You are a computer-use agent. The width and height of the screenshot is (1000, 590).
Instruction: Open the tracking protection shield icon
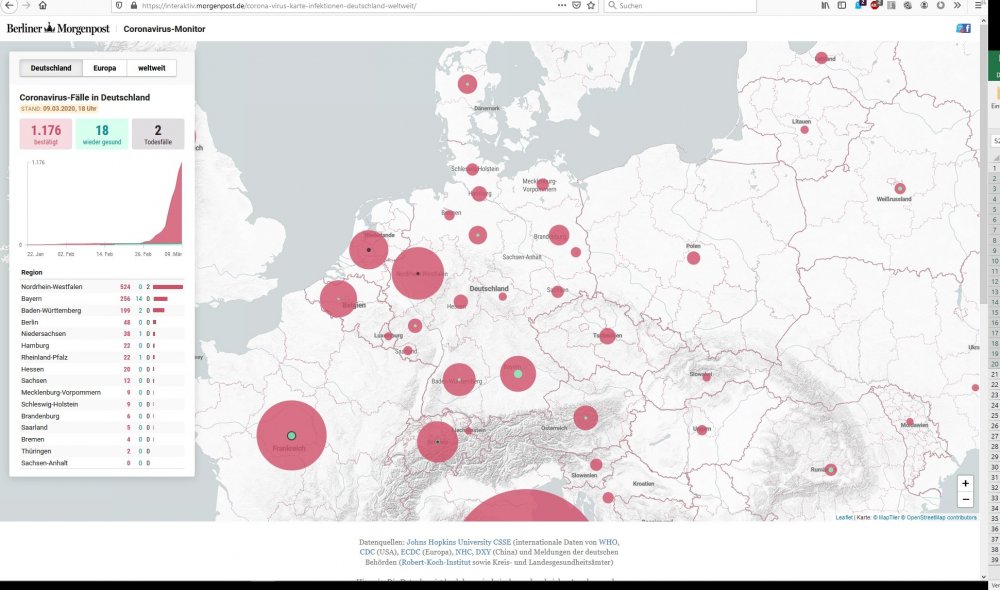coord(119,5)
